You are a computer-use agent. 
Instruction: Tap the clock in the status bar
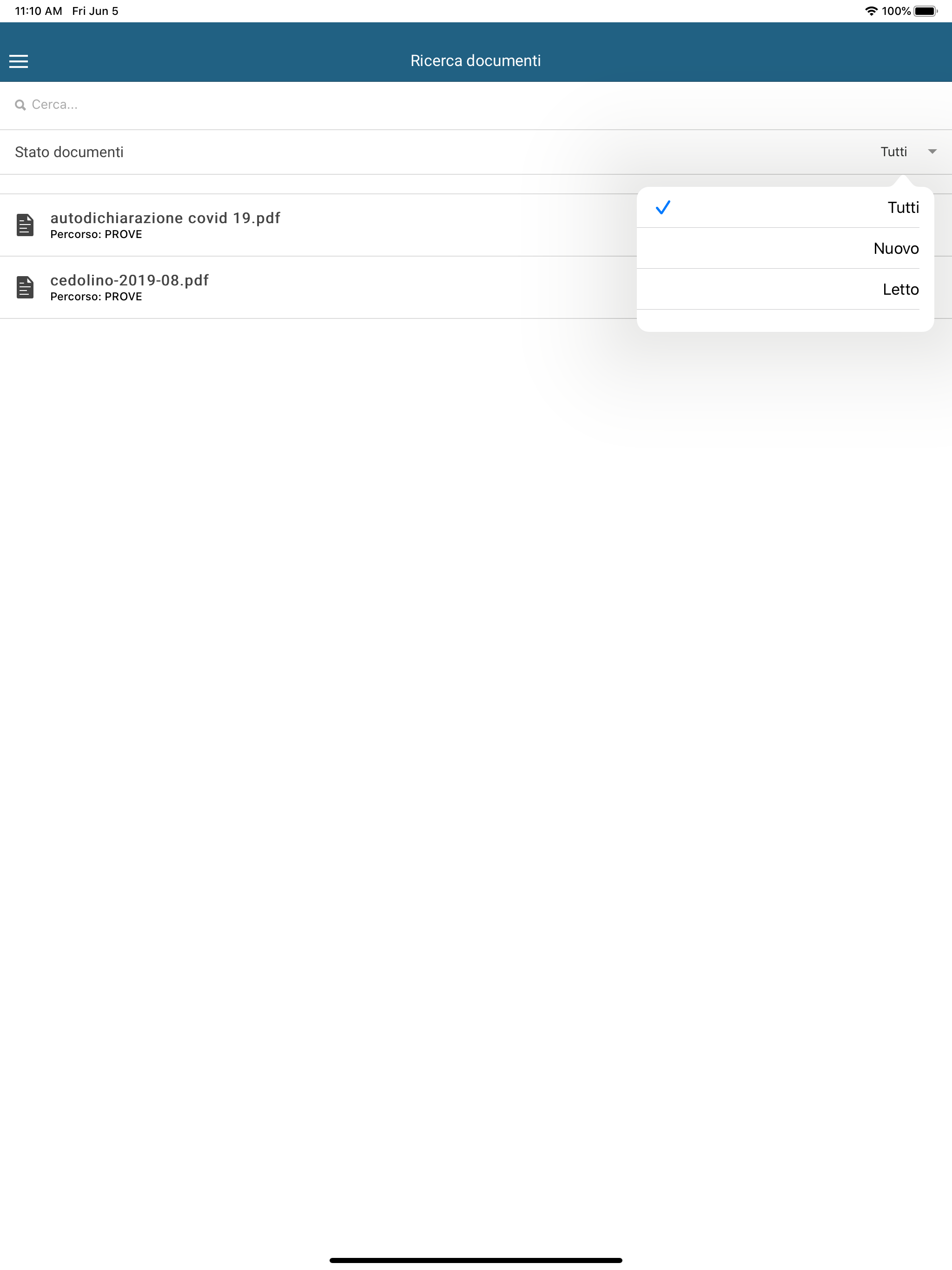39,11
